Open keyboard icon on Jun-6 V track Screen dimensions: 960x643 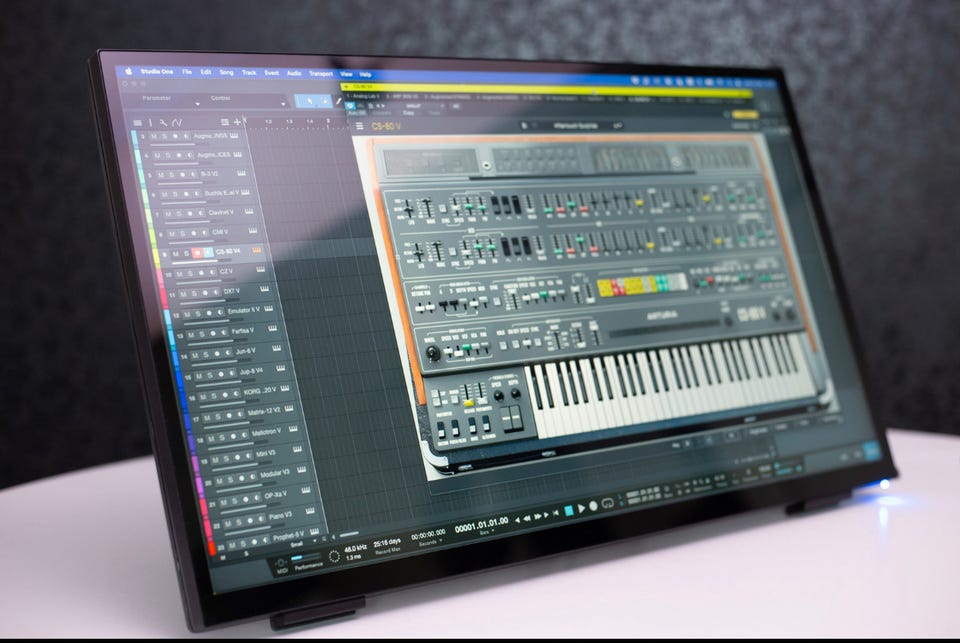276,348
